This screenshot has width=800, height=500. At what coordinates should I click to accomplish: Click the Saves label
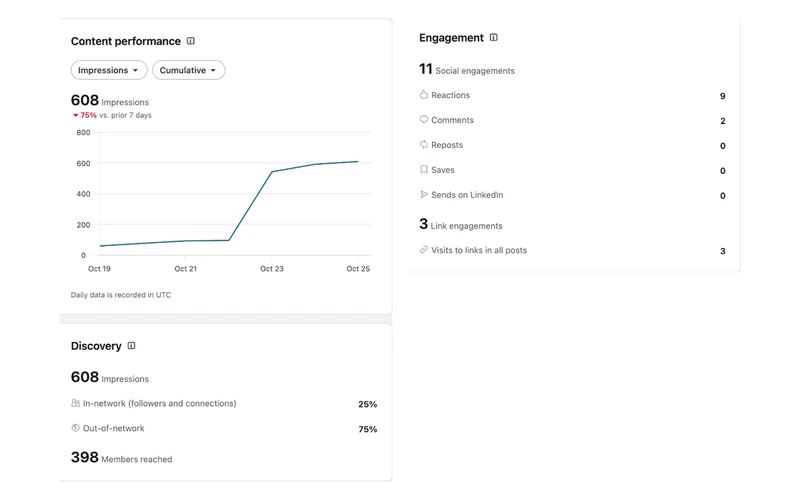pos(443,170)
